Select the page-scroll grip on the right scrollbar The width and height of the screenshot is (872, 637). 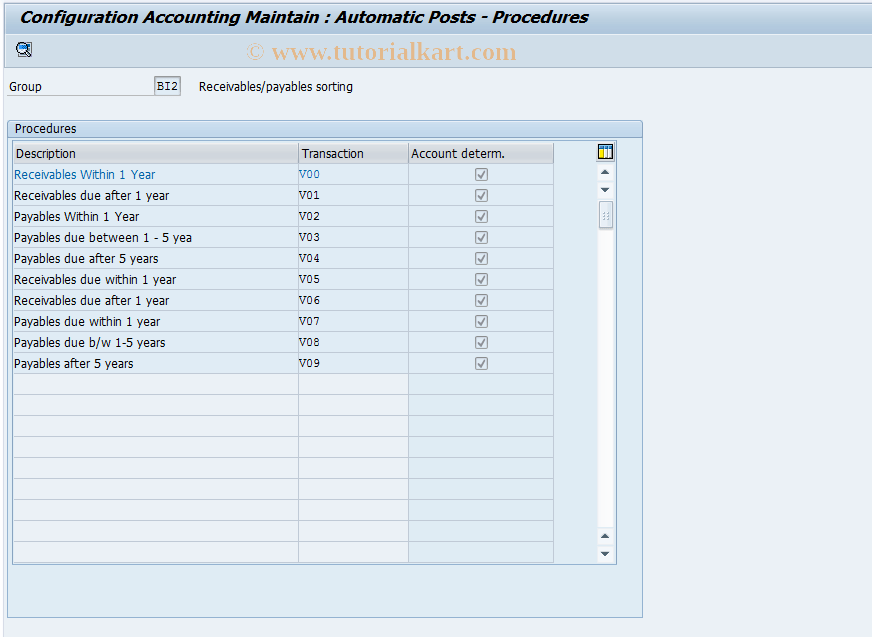click(604, 214)
